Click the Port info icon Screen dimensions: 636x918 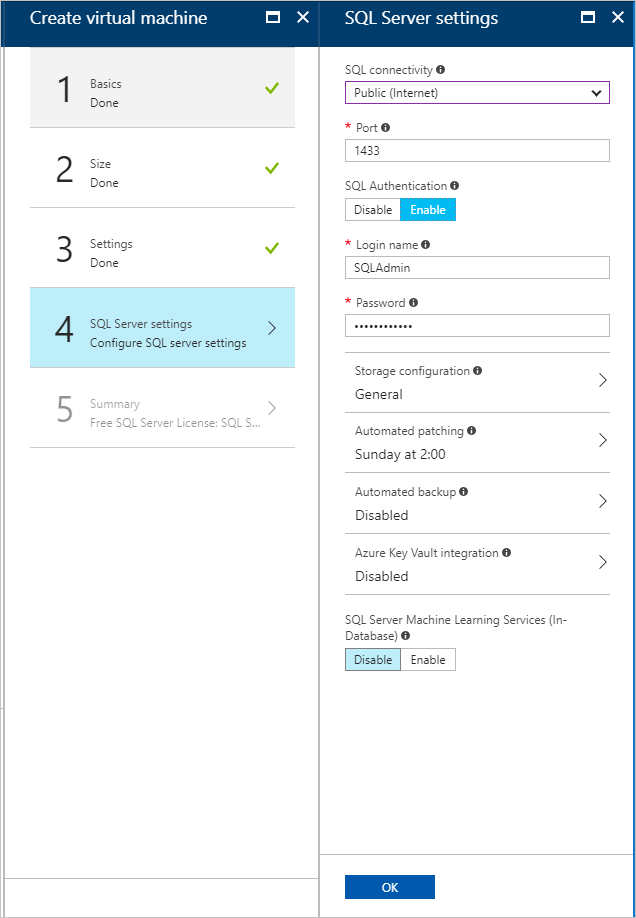385,128
